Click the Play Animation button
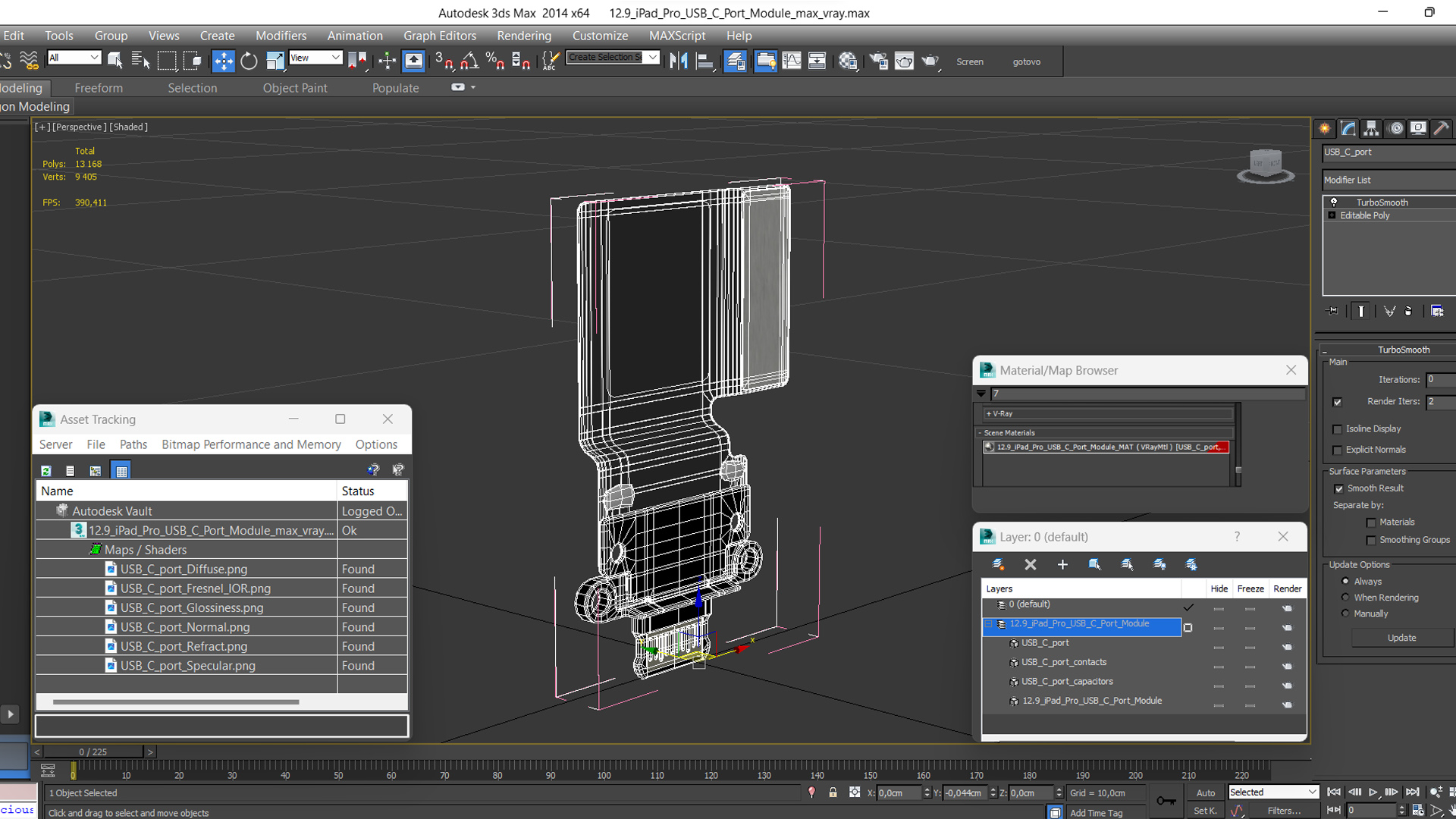Screen dimensions: 1456x819 click(1373, 792)
